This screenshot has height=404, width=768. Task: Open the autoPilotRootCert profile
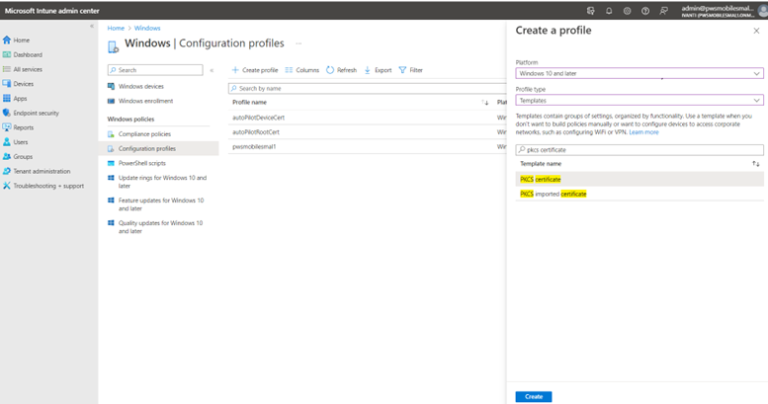[256, 132]
